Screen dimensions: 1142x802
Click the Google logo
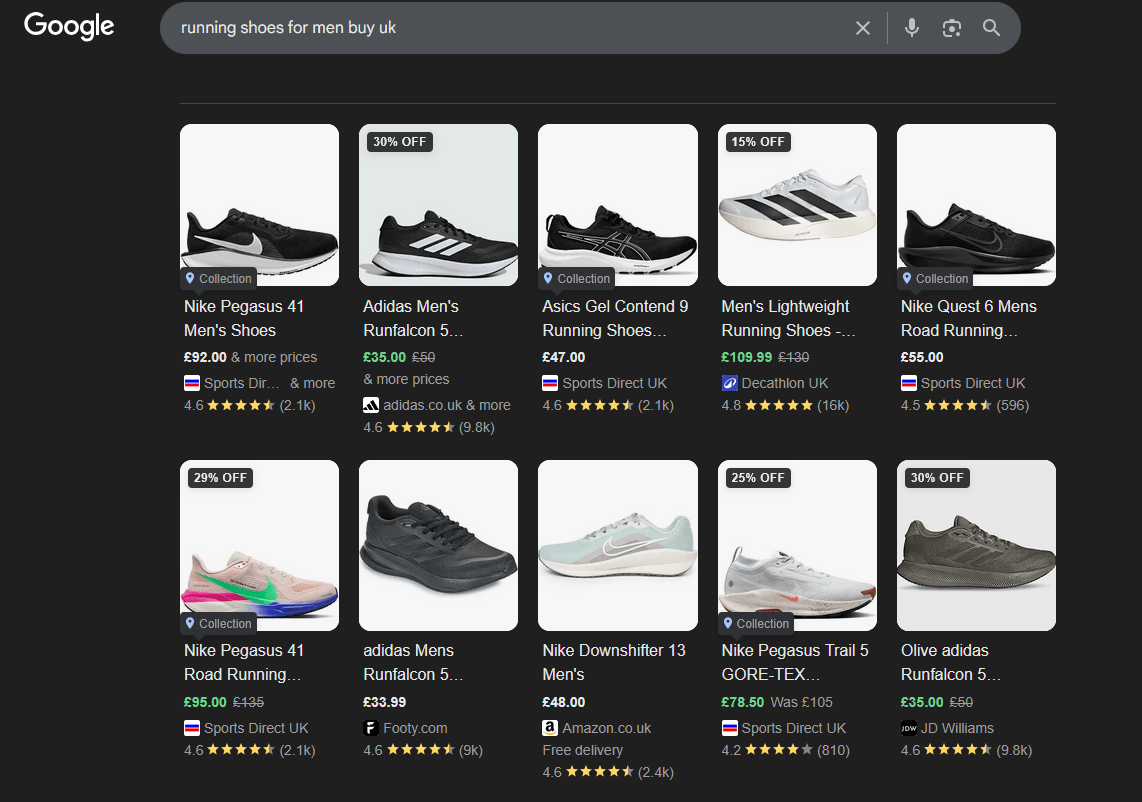[68, 26]
